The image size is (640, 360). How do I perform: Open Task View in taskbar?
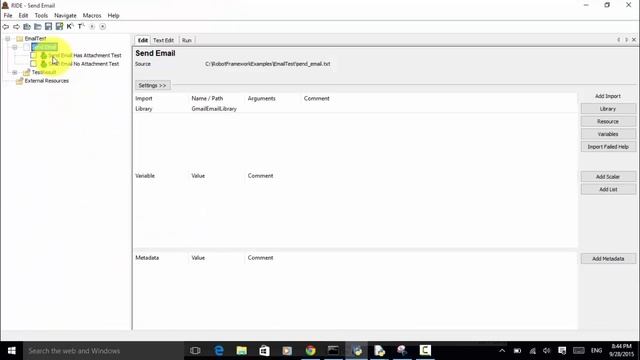[x=195, y=351]
